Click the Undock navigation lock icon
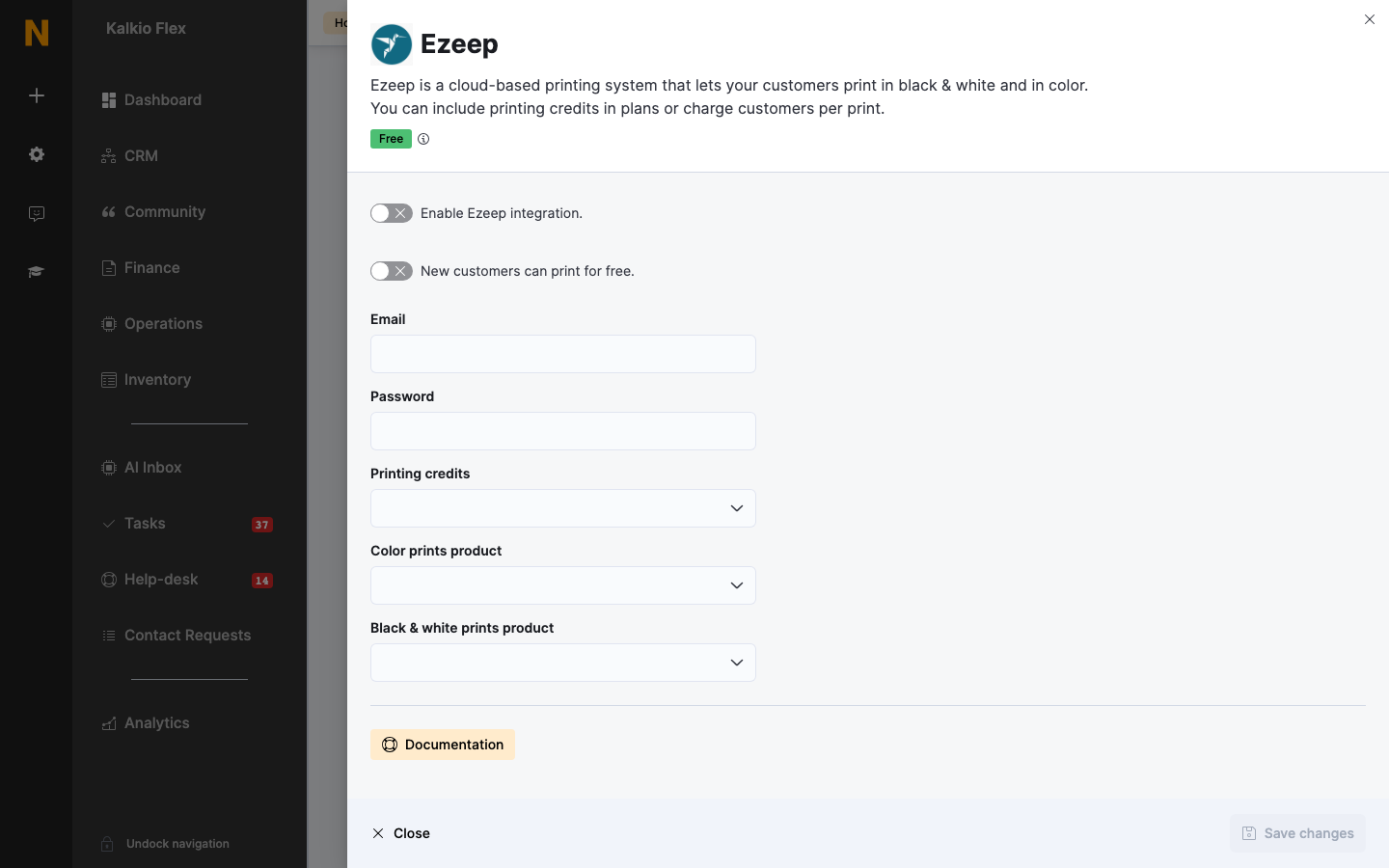The width and height of the screenshot is (1389, 868). point(107,844)
